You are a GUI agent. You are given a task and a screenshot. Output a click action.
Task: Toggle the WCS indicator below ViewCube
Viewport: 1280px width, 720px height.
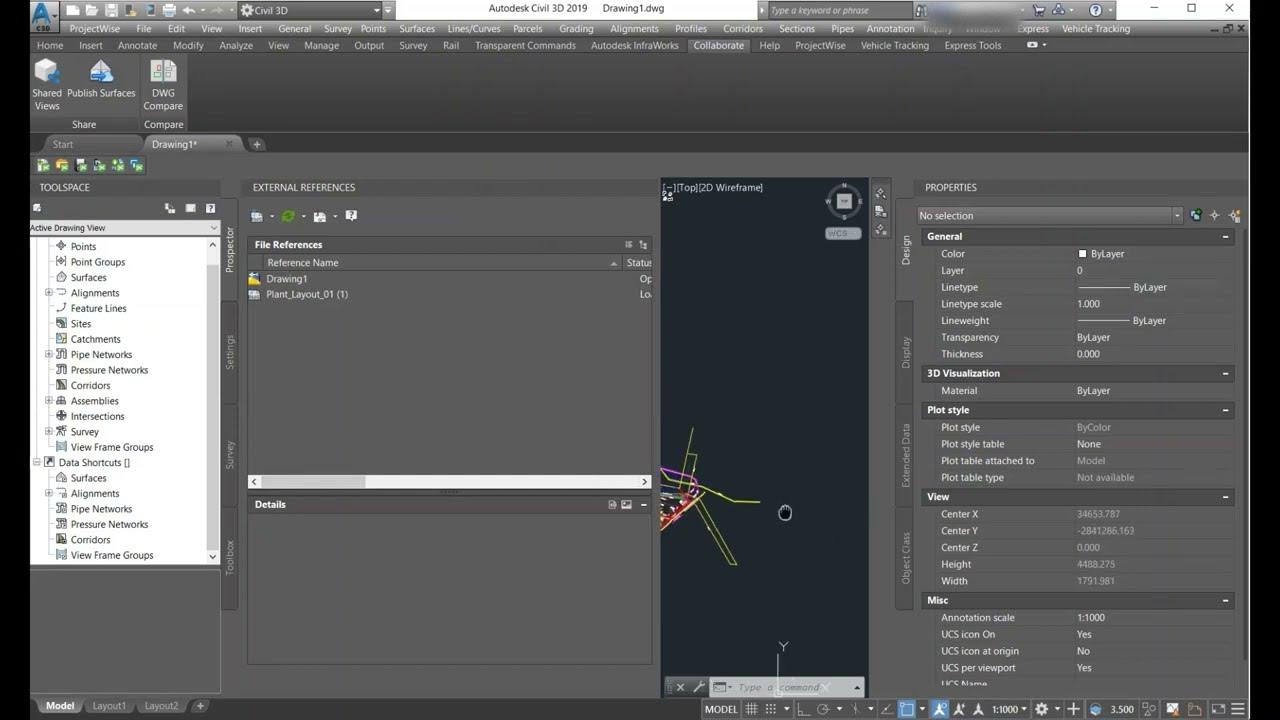click(844, 234)
